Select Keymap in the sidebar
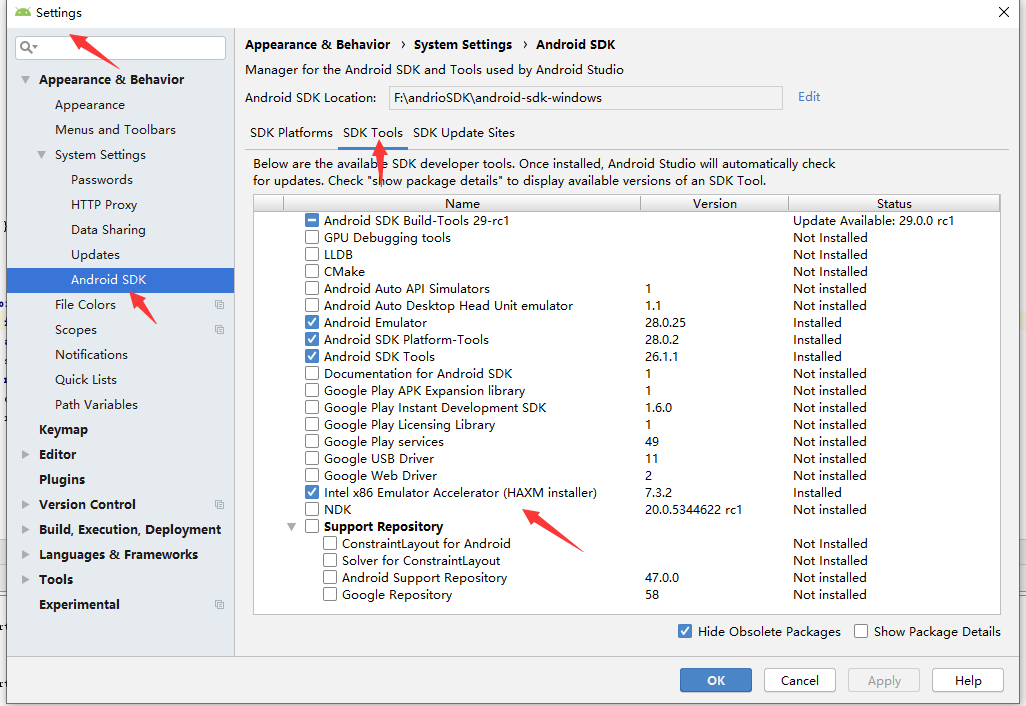This screenshot has width=1026, height=706. (x=63, y=430)
